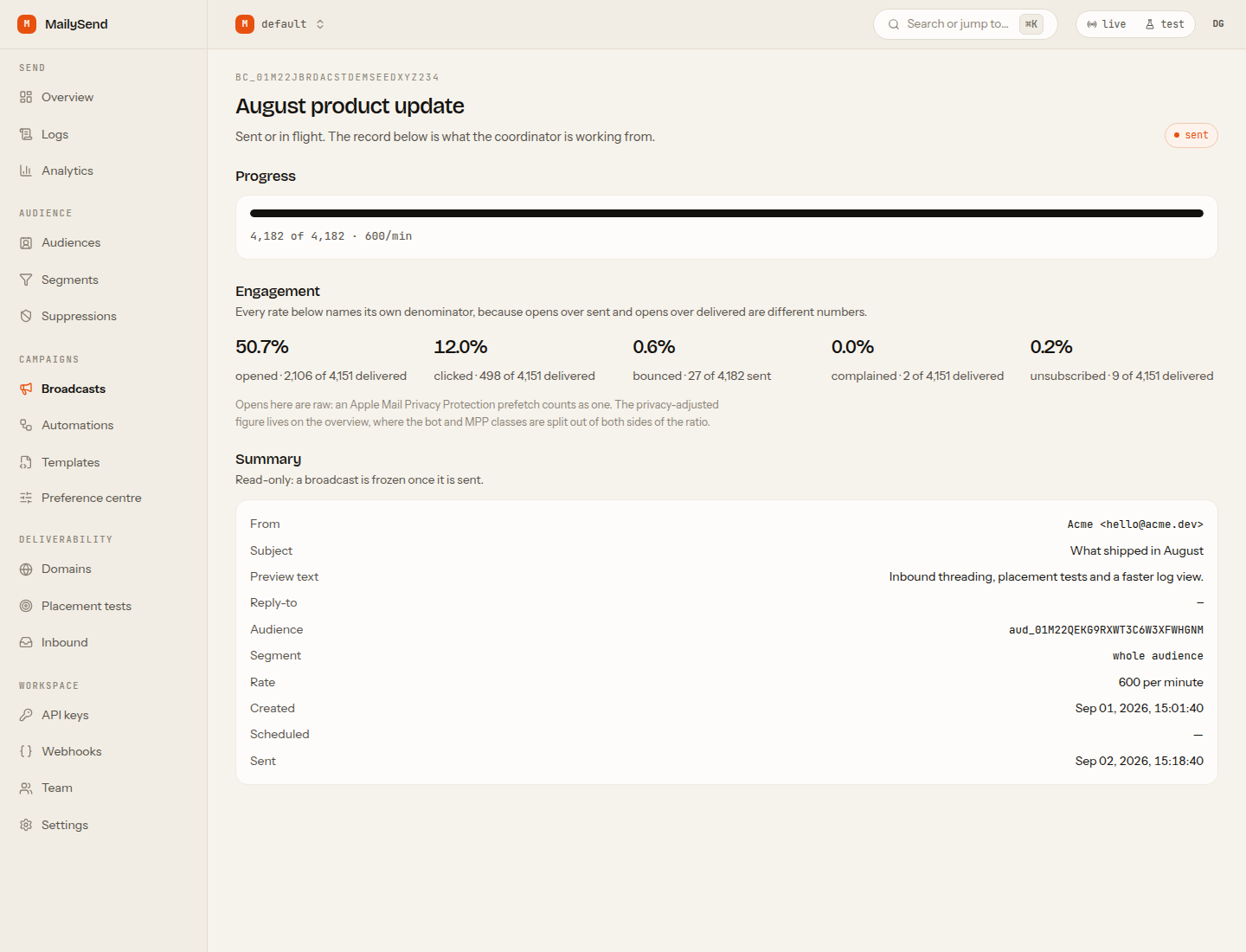Click the sent status badge
Image resolution: width=1246 pixels, height=952 pixels.
tap(1191, 135)
